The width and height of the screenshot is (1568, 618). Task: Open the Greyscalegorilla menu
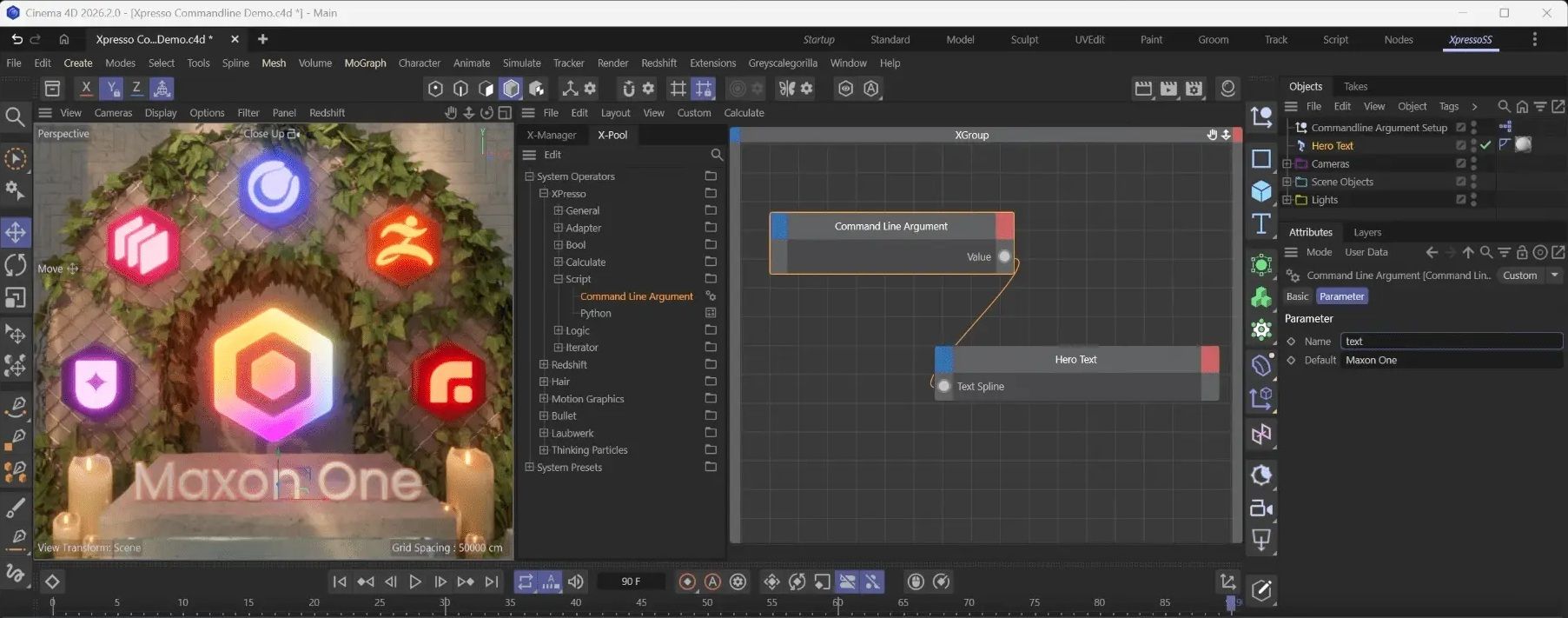783,63
